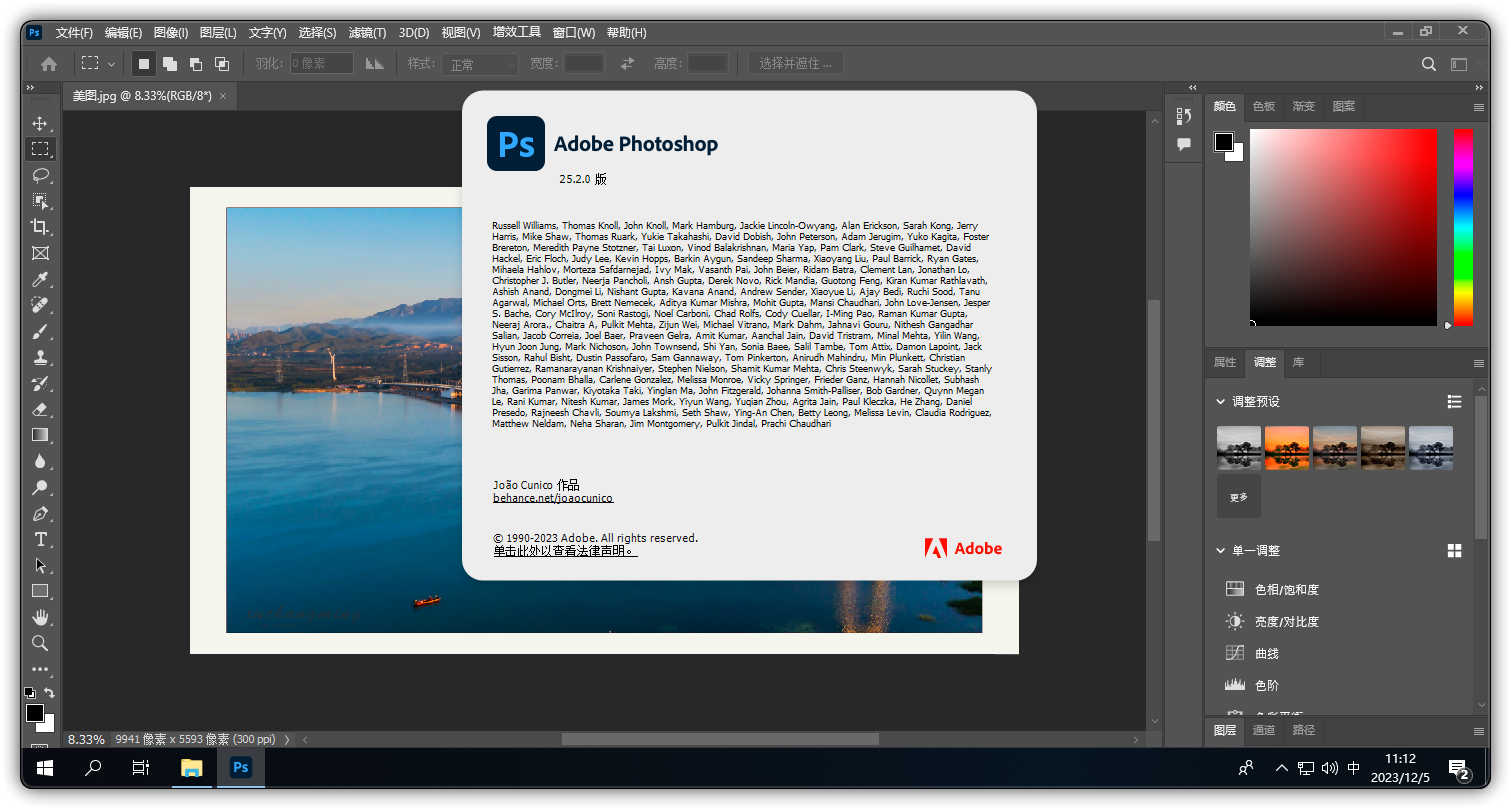
Task: Open the 图层(L) menu
Action: coord(218,33)
